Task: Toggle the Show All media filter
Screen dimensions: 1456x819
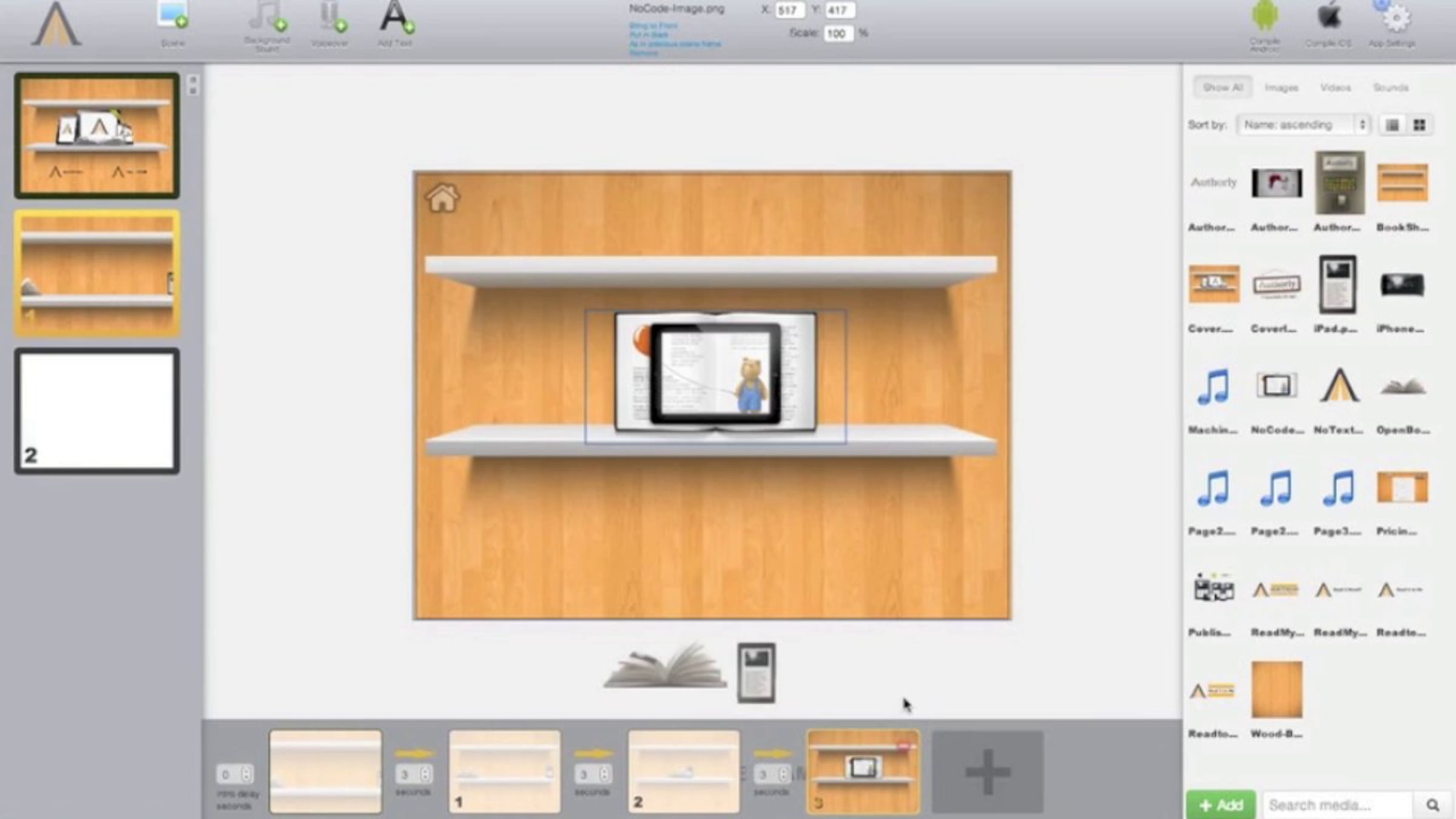Action: coord(1222,87)
